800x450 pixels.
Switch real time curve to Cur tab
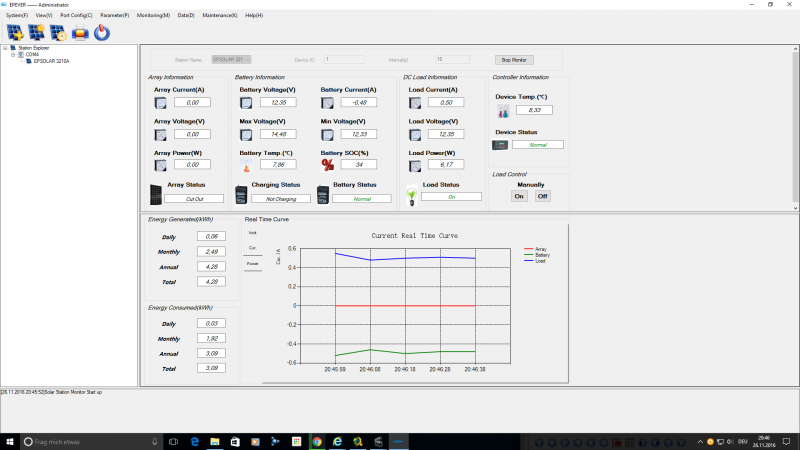coord(253,248)
